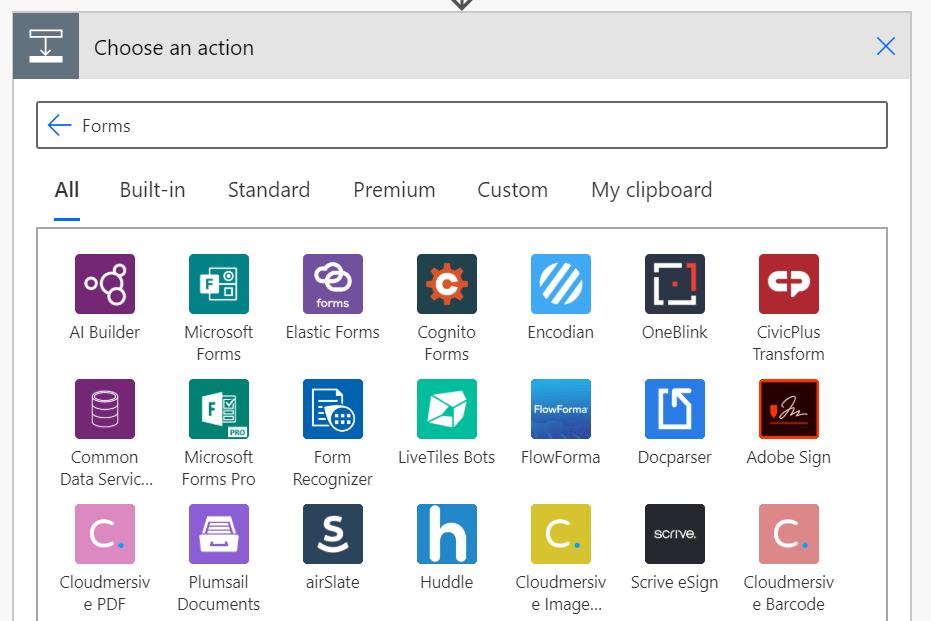This screenshot has height=621, width=931.
Task: Switch to the All tab
Action: coord(66,190)
